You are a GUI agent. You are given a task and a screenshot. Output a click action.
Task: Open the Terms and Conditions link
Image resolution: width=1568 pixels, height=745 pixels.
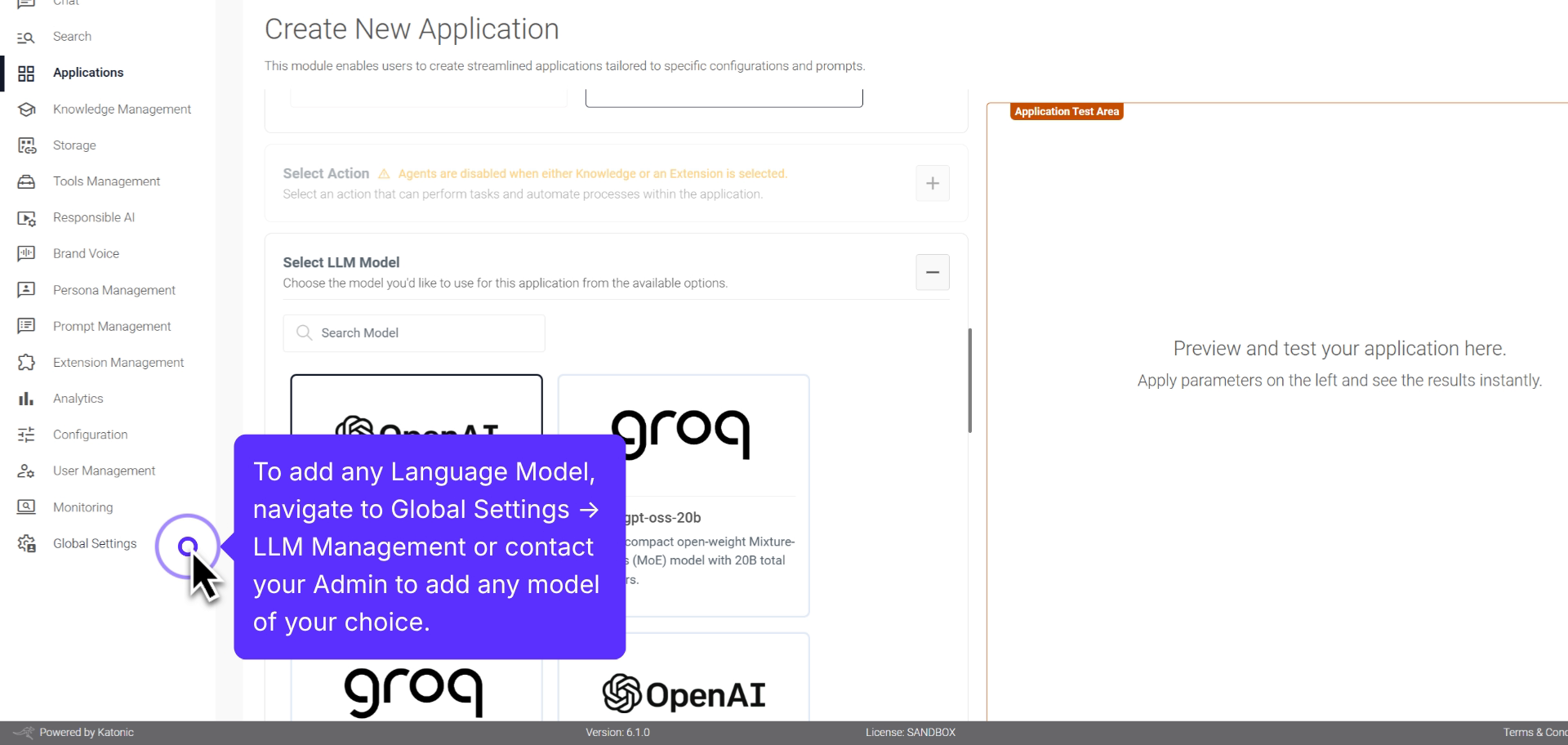tap(1535, 732)
